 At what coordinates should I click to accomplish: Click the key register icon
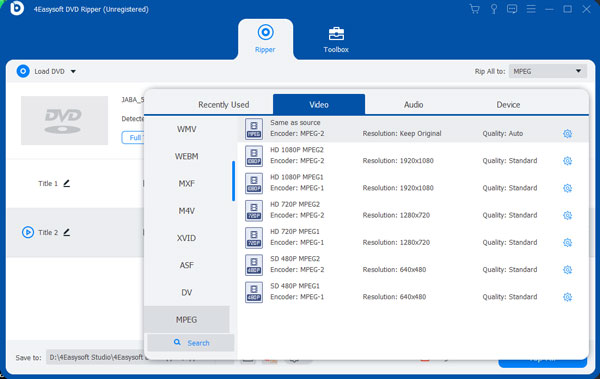click(494, 9)
